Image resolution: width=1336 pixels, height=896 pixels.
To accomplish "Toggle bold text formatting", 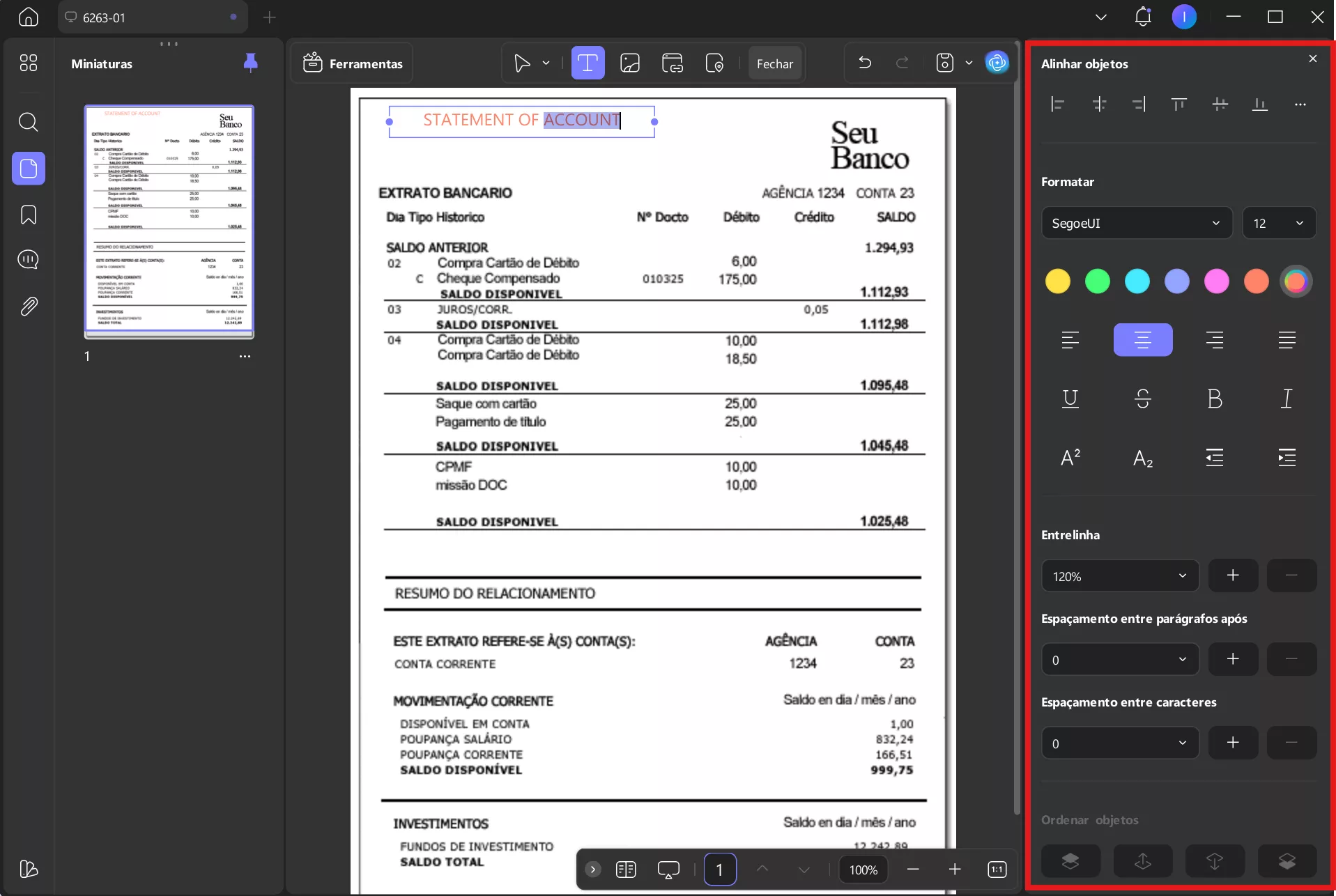I will tap(1214, 399).
